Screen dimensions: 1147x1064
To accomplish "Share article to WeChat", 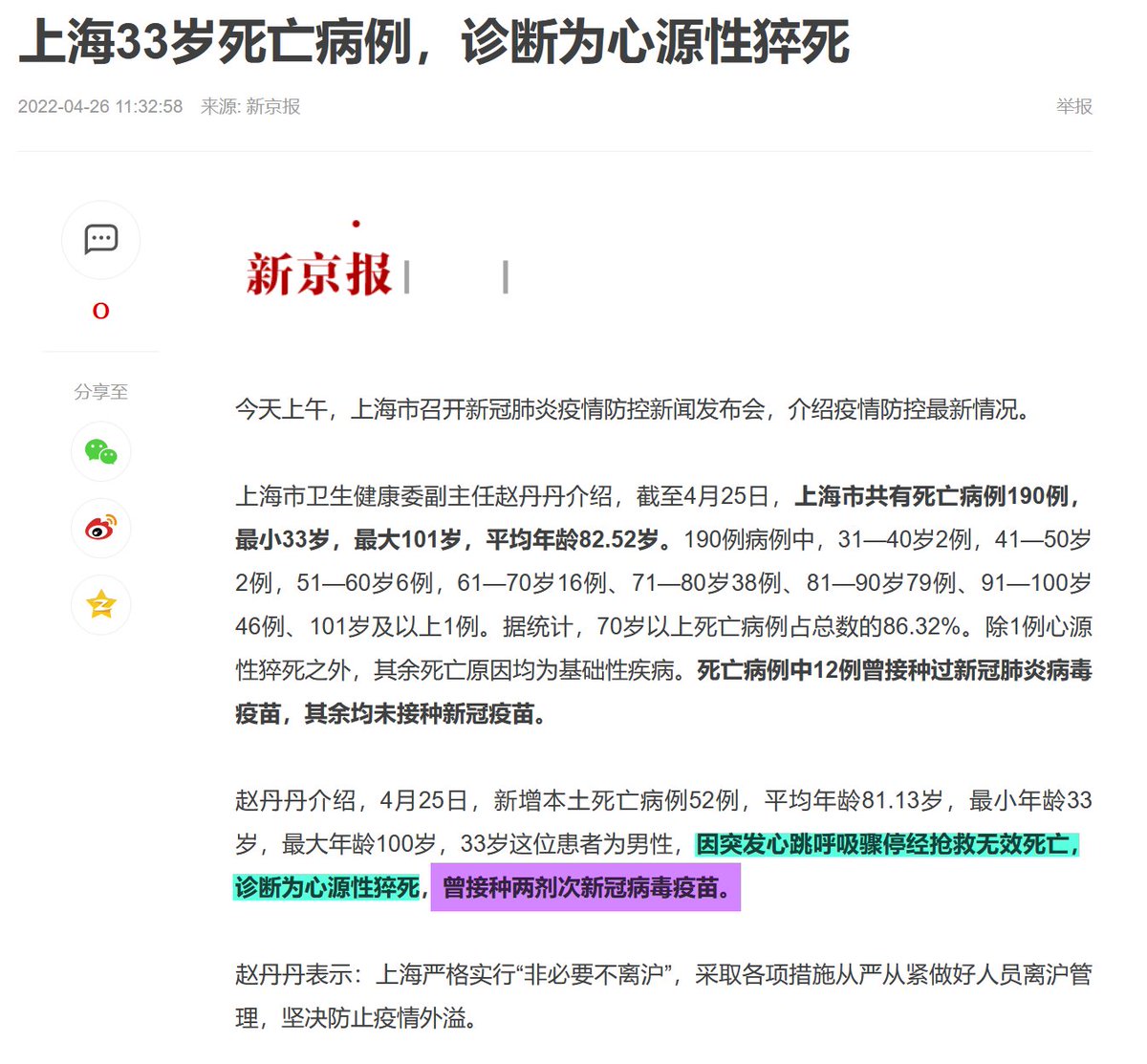I will coord(100,451).
